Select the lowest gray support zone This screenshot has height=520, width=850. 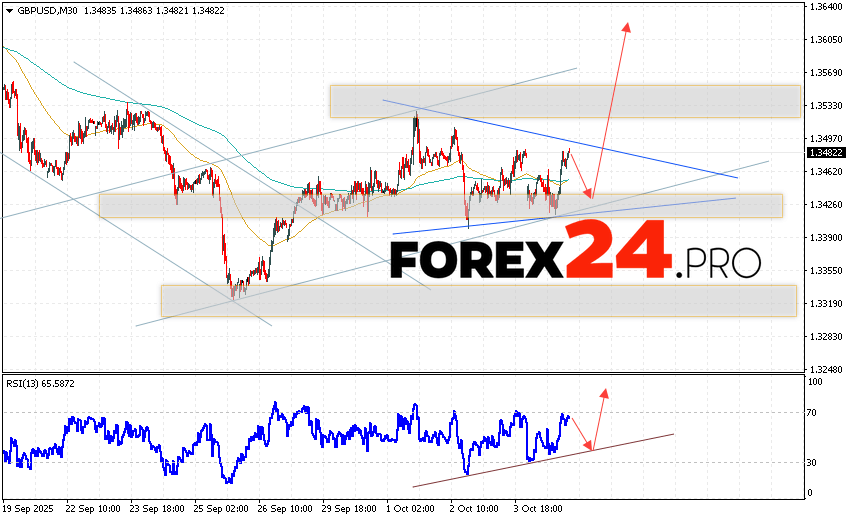(x=478, y=300)
